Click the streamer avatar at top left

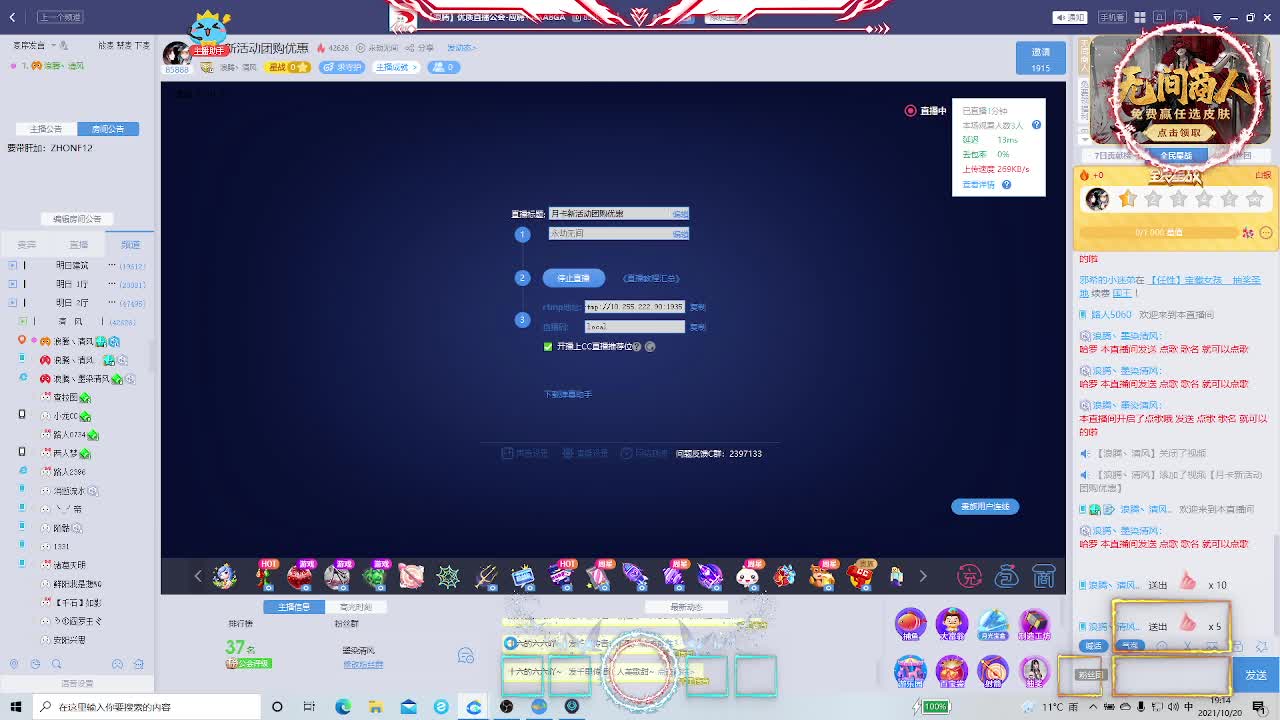(x=176, y=55)
